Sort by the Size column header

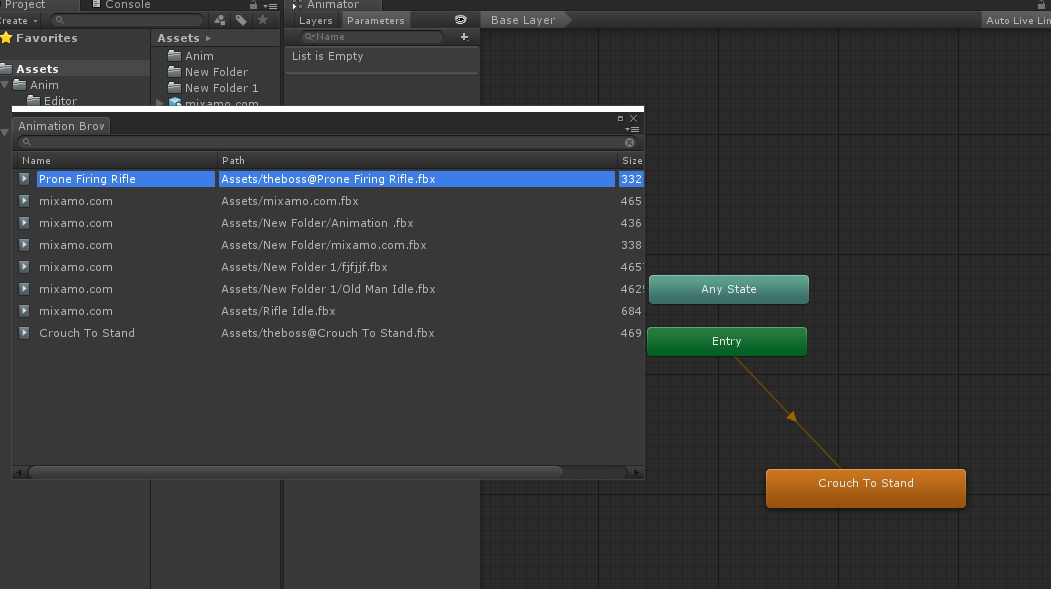(631, 161)
